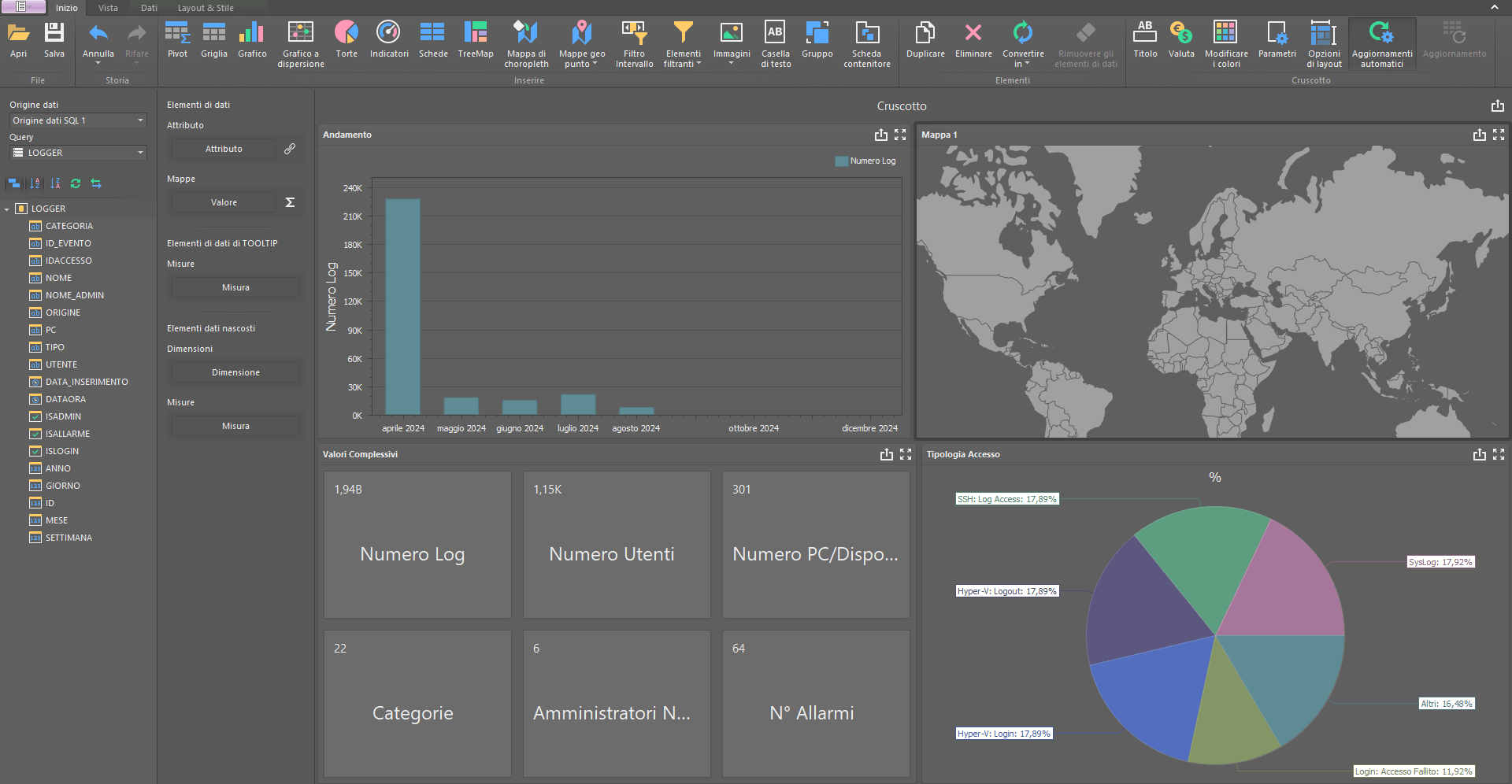
Task: Open the application file menu button
Action: click(x=24, y=7)
